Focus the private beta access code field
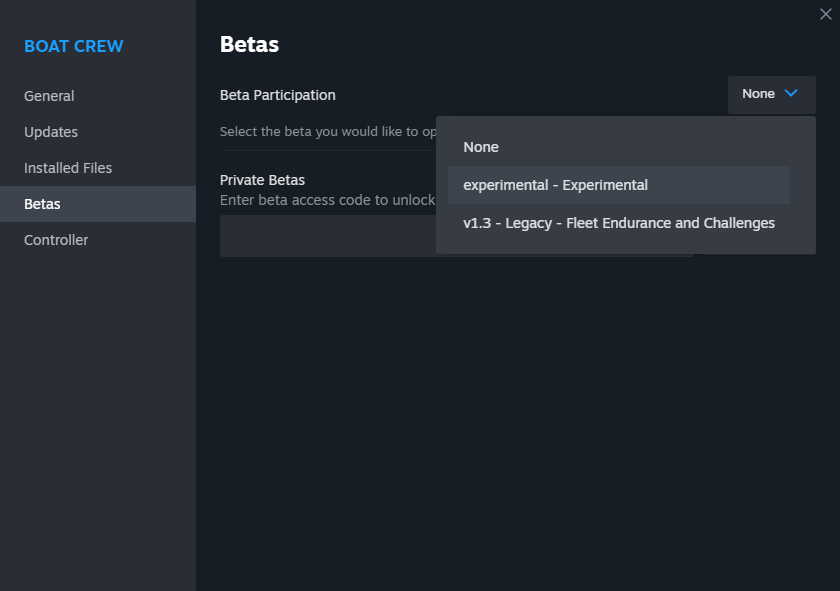The height and width of the screenshot is (591, 840). [328, 236]
